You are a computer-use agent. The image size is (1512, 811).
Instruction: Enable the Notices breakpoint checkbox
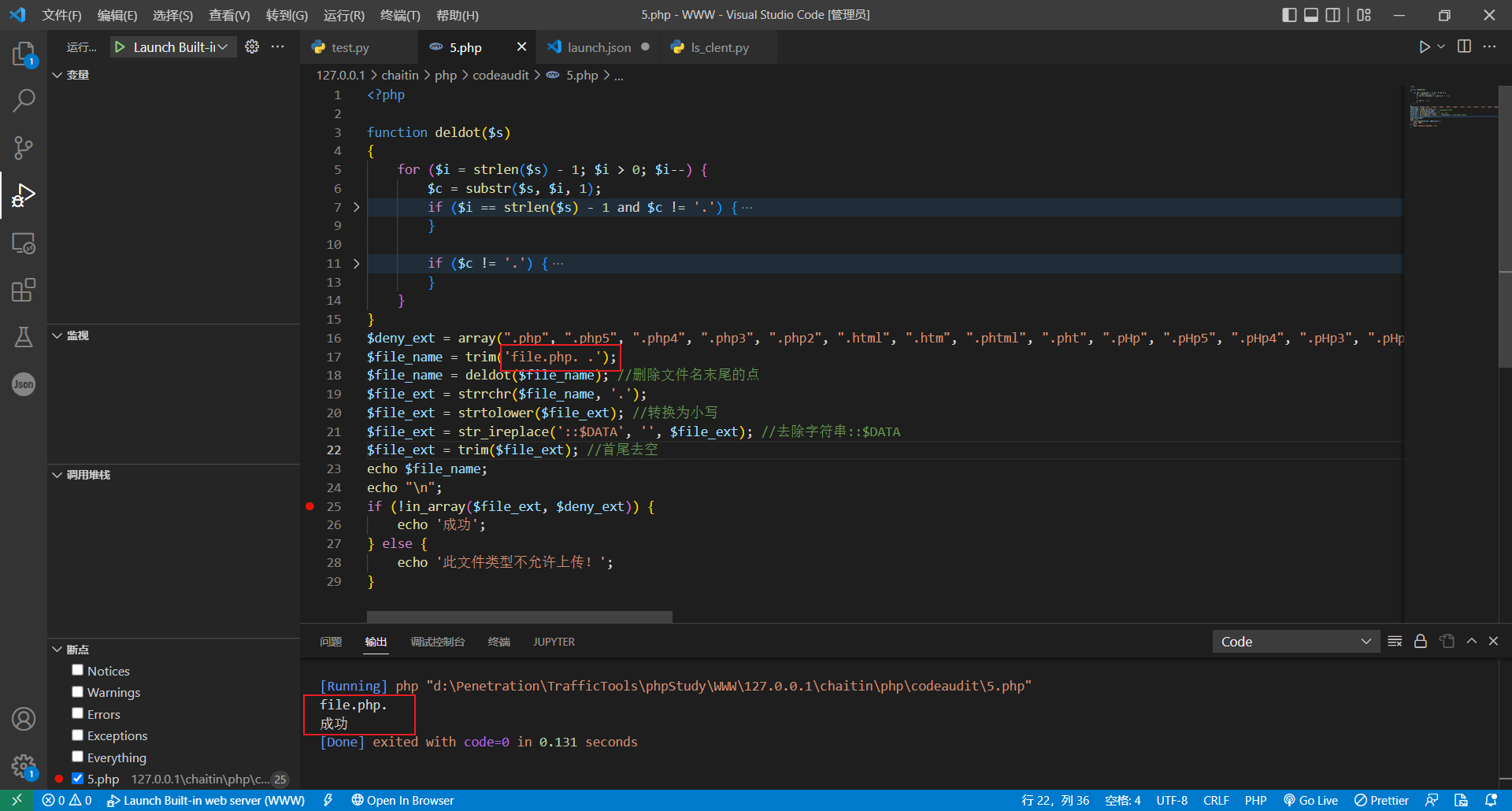(77, 670)
